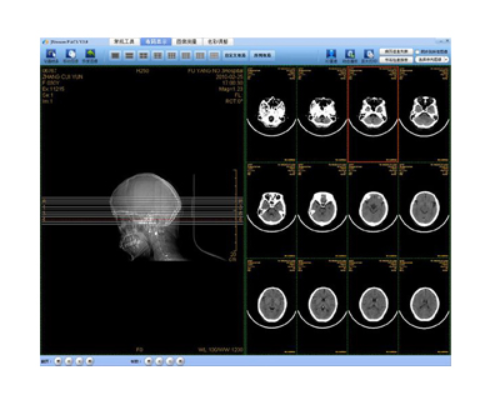This screenshot has height=397, width=478.
Task: Click the second round button in the left bottom group
Action: (x=69, y=361)
